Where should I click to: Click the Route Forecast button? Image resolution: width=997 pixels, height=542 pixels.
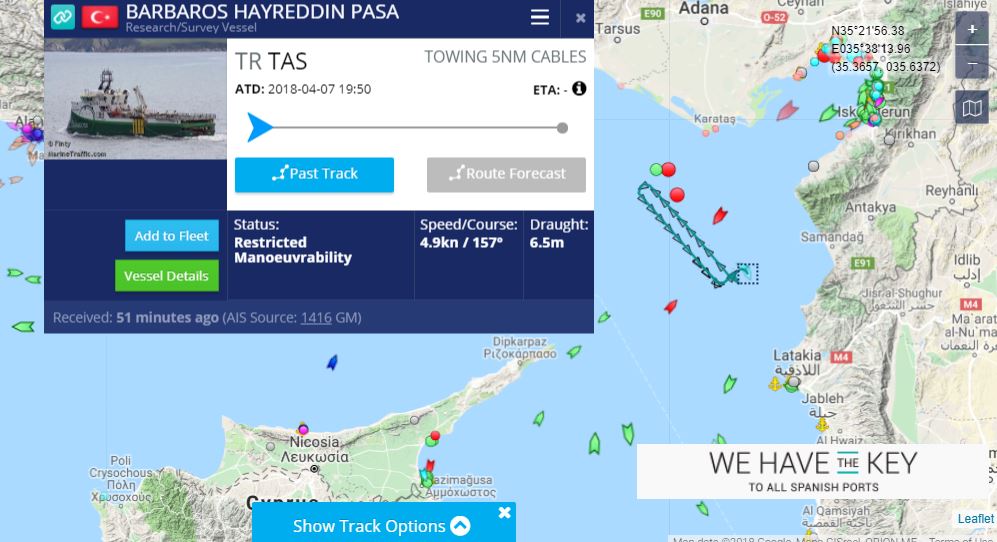point(506,174)
